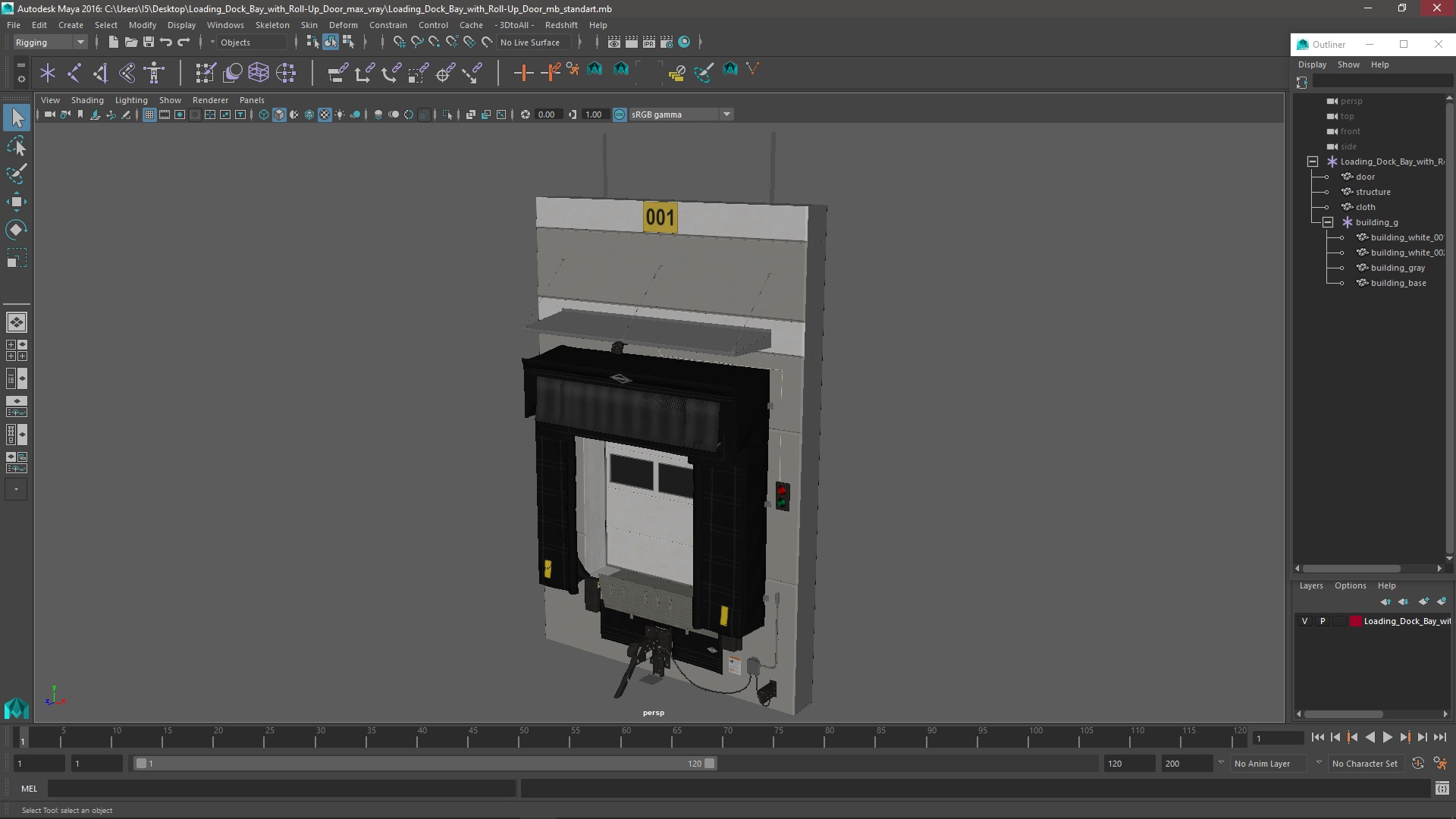
Task: Collapse the building_g group
Action: tap(1328, 222)
